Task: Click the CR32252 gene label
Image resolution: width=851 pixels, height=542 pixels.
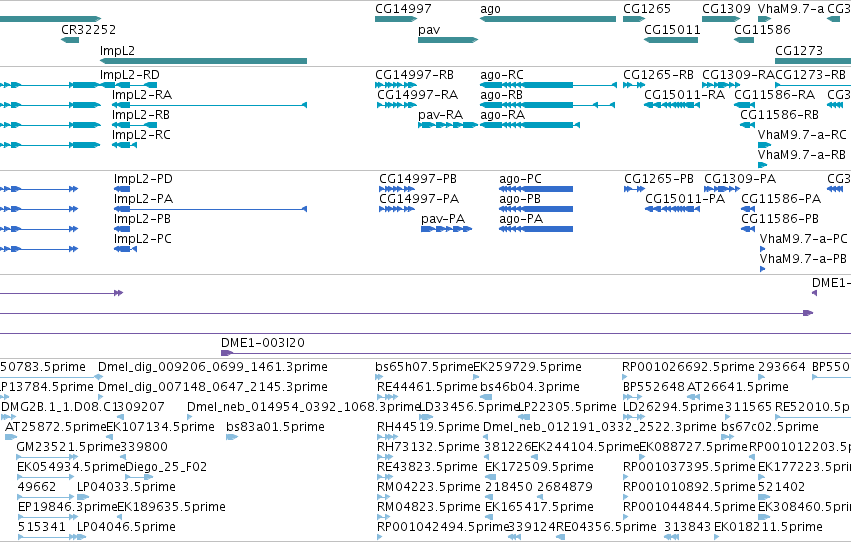Action: [88, 29]
